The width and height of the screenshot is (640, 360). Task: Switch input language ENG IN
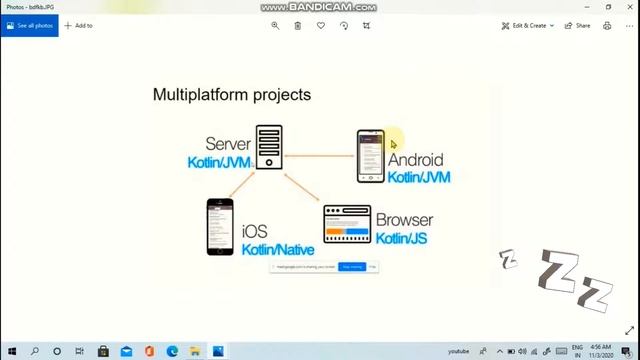click(577, 351)
